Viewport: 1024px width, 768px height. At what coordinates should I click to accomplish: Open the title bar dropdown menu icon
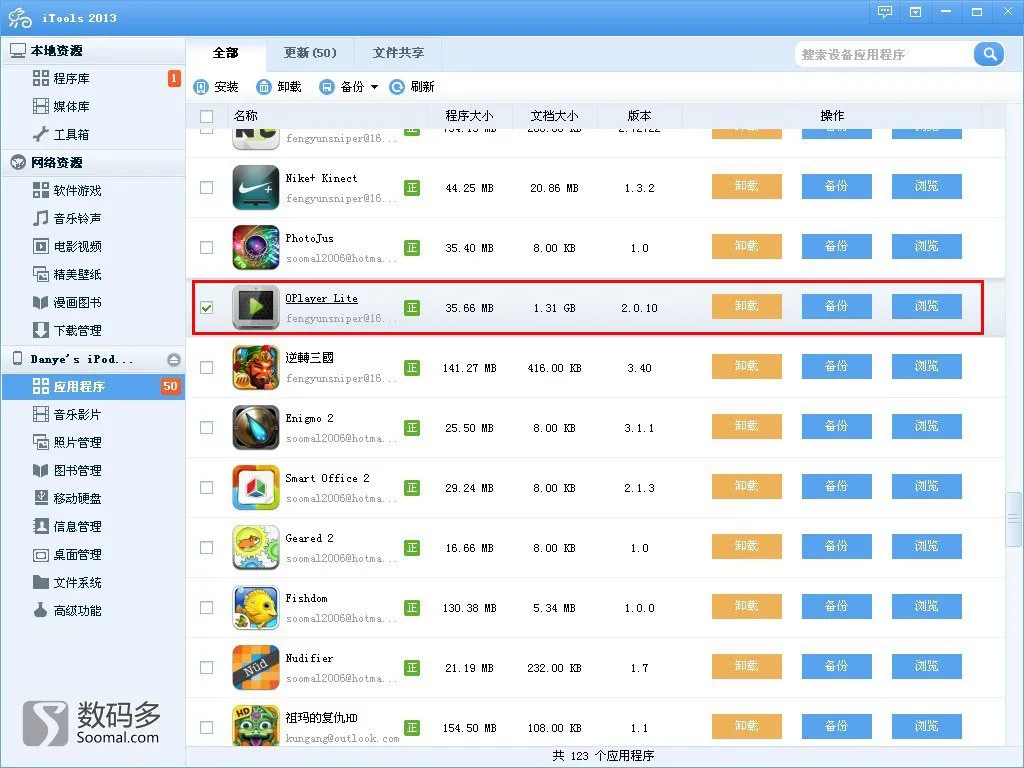tap(916, 12)
